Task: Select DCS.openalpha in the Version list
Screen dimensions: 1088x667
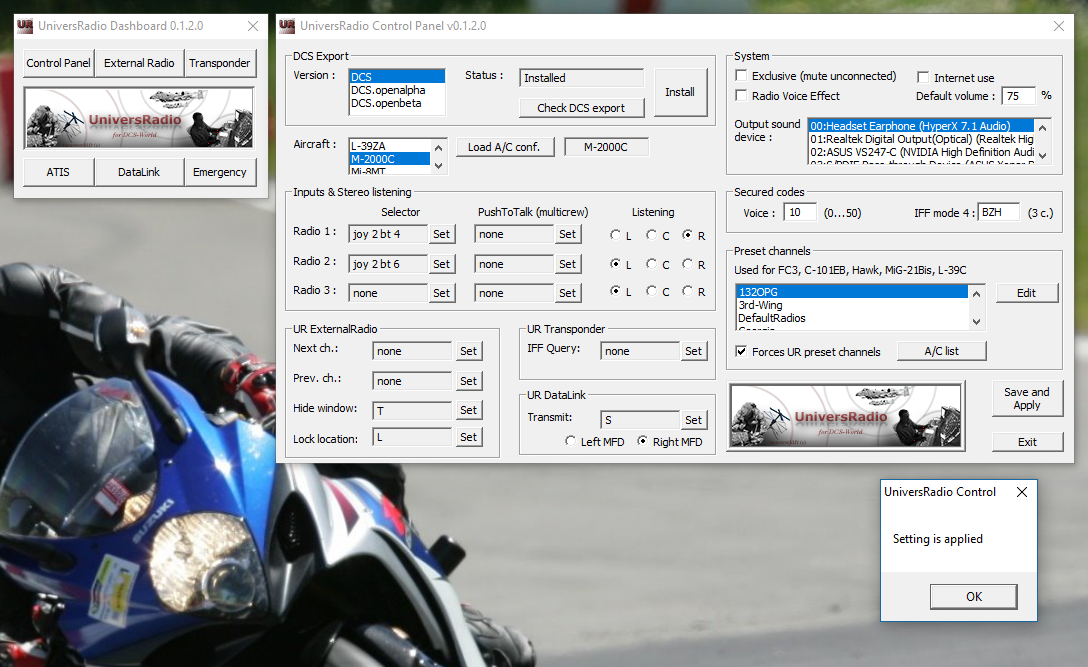Action: coord(397,90)
